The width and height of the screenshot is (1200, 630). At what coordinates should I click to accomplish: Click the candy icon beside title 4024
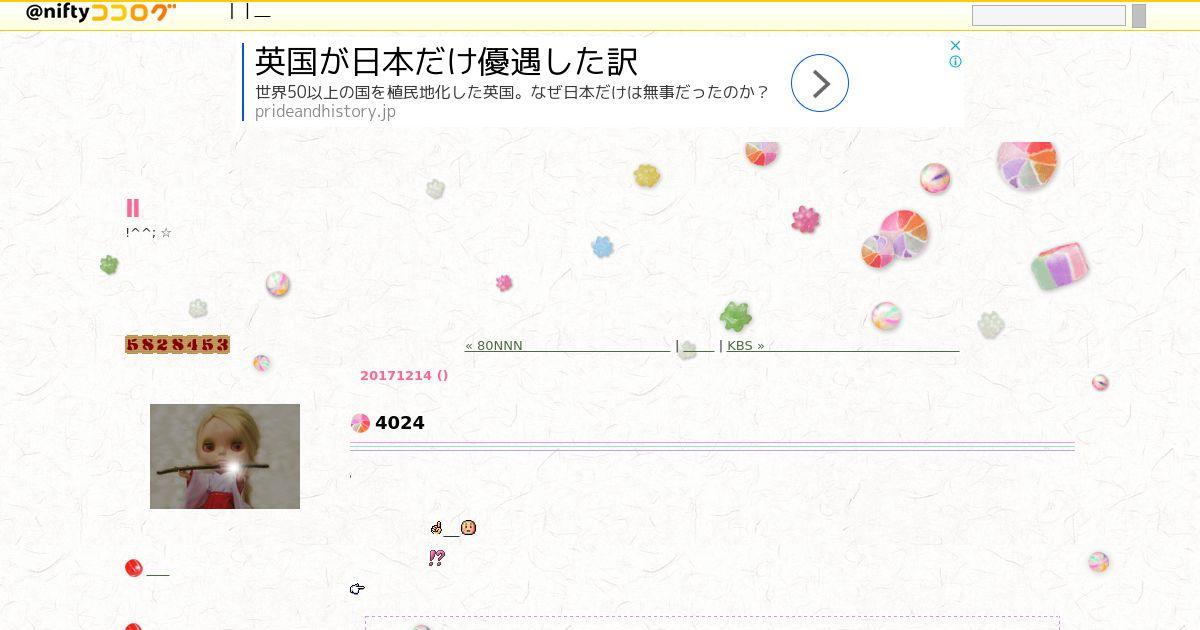pyautogui.click(x=360, y=423)
